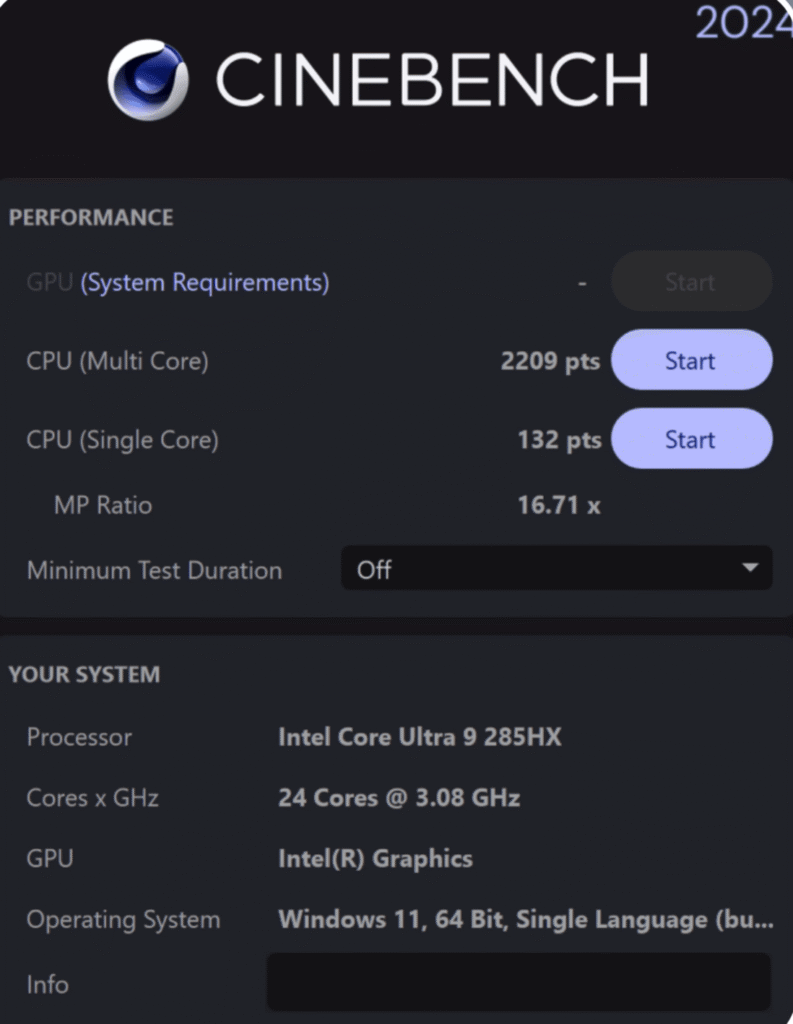Click the 24 Cores @ 3.08 GHz value
The height and width of the screenshot is (1024, 793).
click(x=399, y=798)
